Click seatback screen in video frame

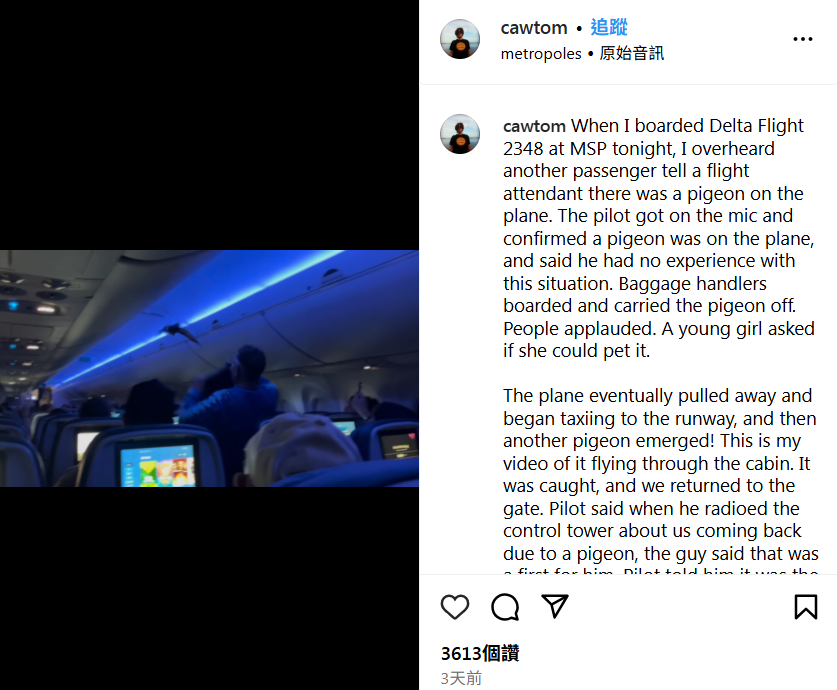(158, 463)
